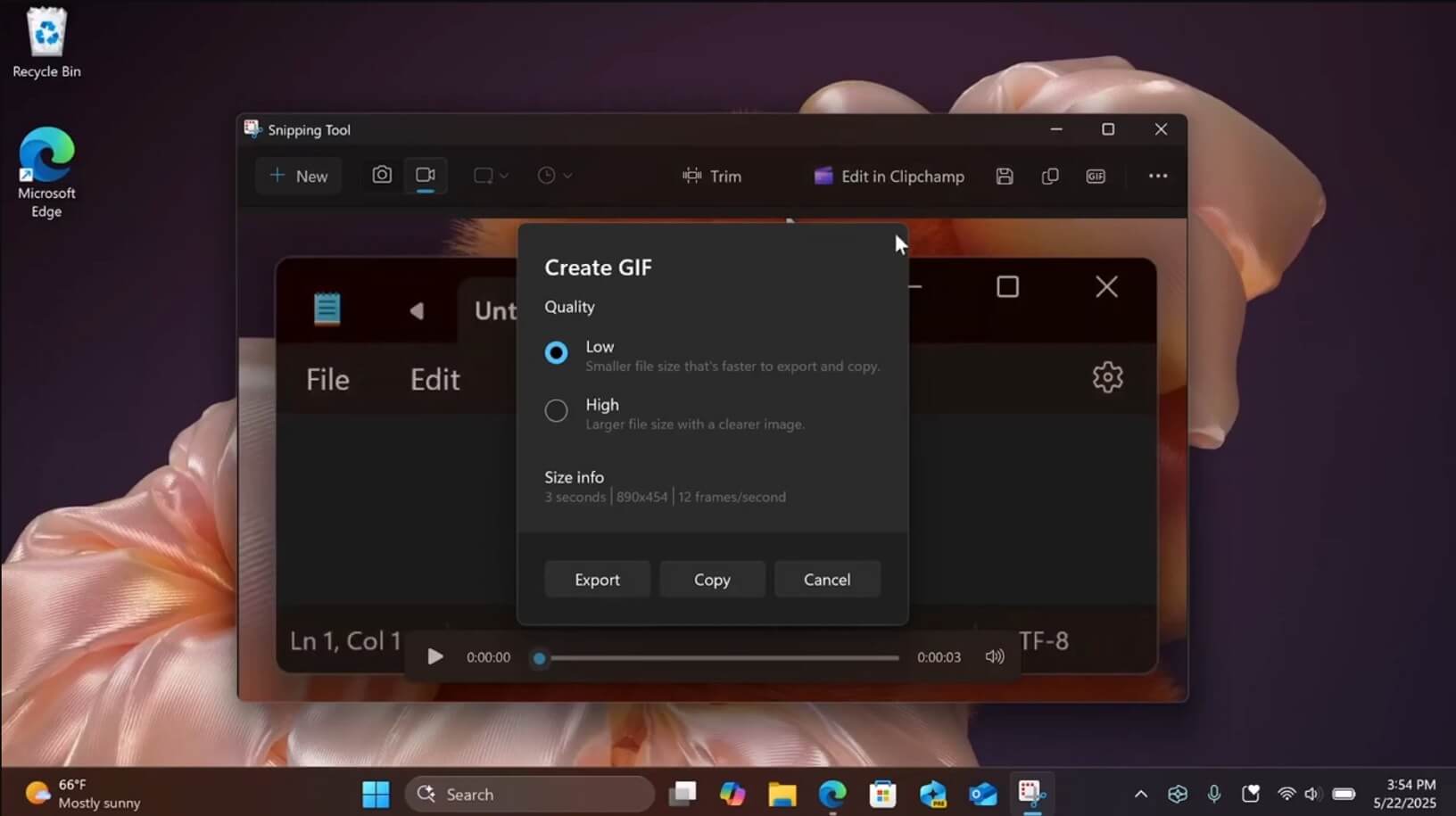The height and width of the screenshot is (816, 1456).
Task: Export the GIF
Action: click(596, 579)
